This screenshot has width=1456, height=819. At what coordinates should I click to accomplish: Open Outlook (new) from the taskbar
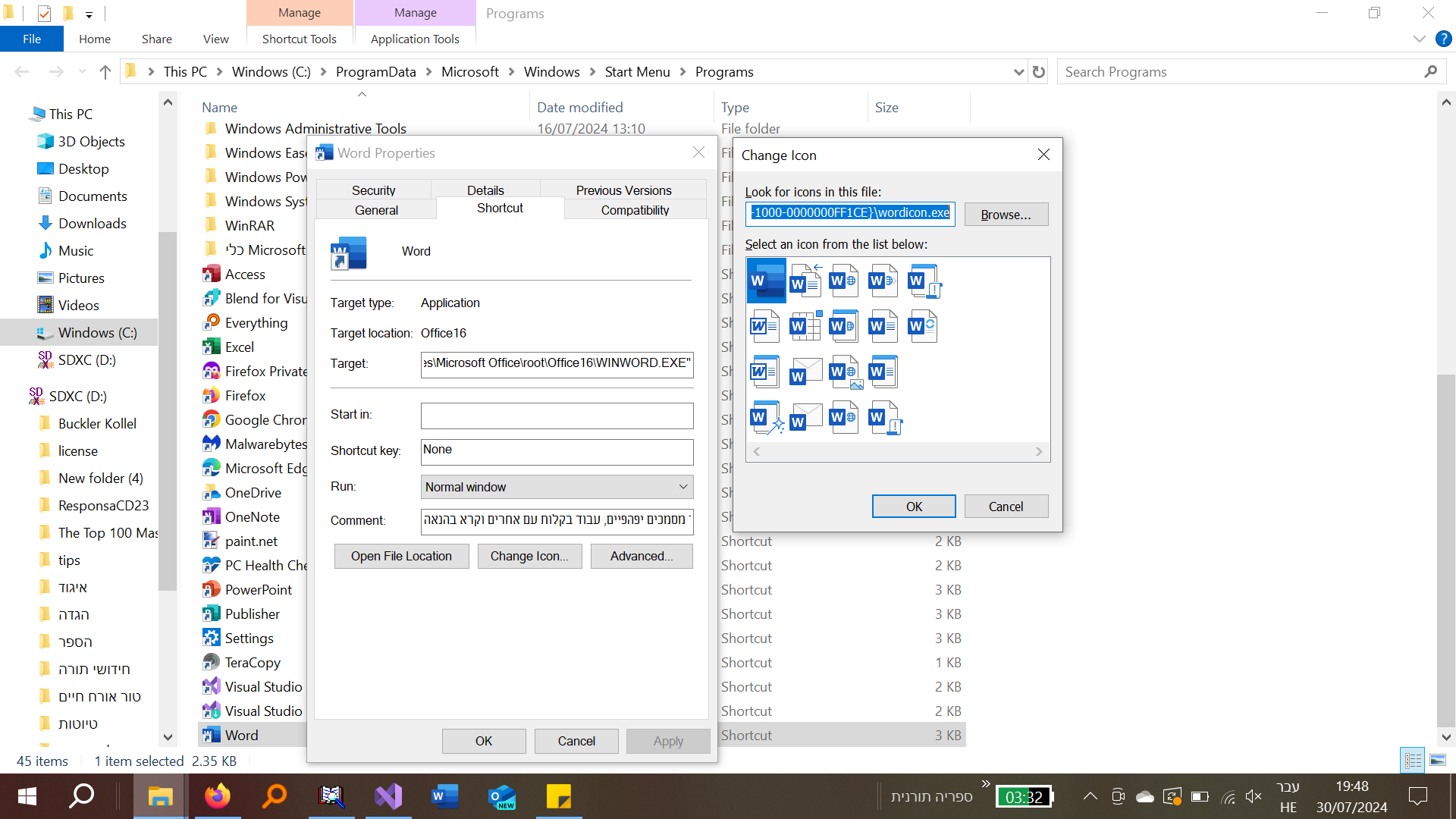point(502,796)
